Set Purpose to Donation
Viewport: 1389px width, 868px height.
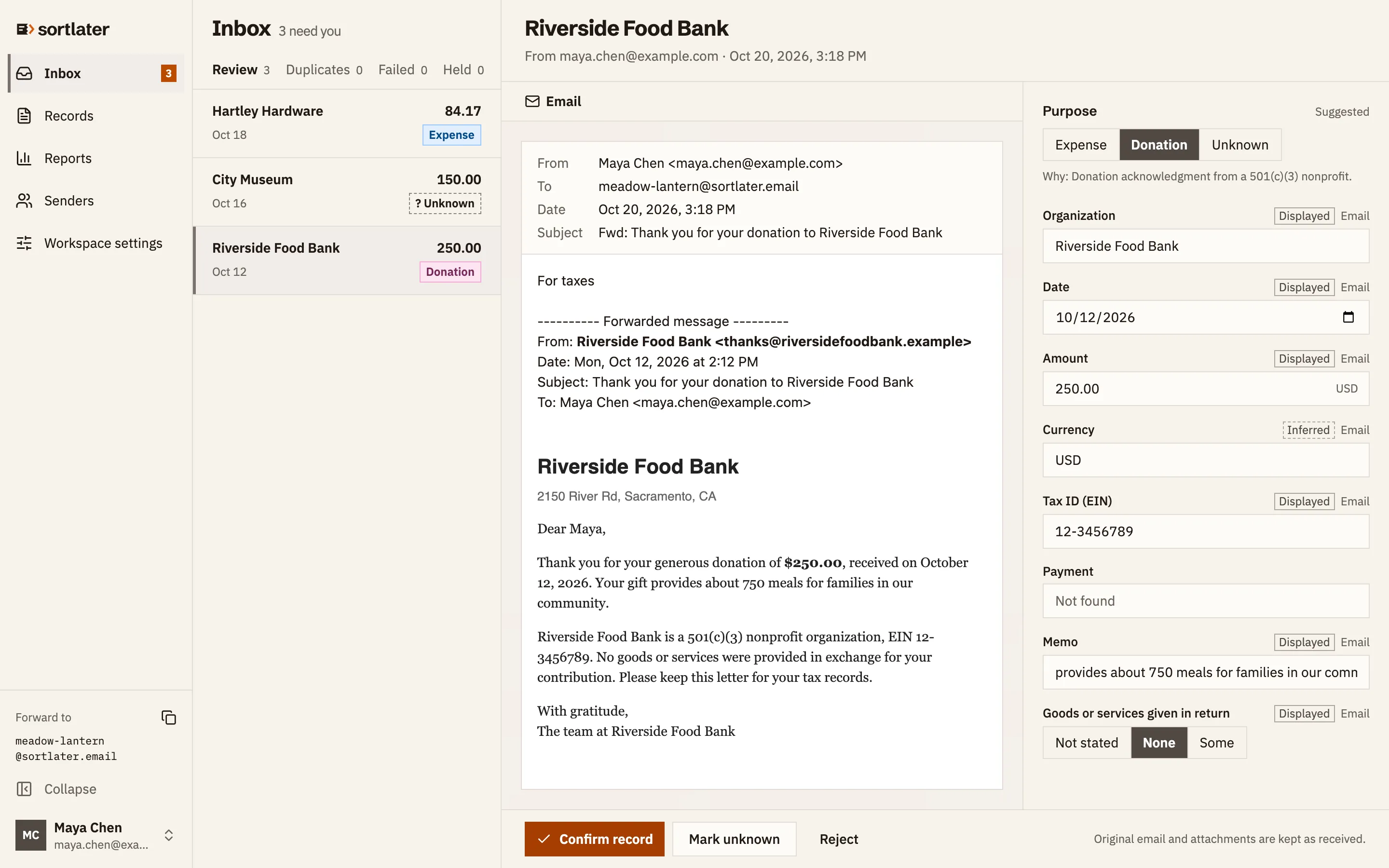[1159, 145]
